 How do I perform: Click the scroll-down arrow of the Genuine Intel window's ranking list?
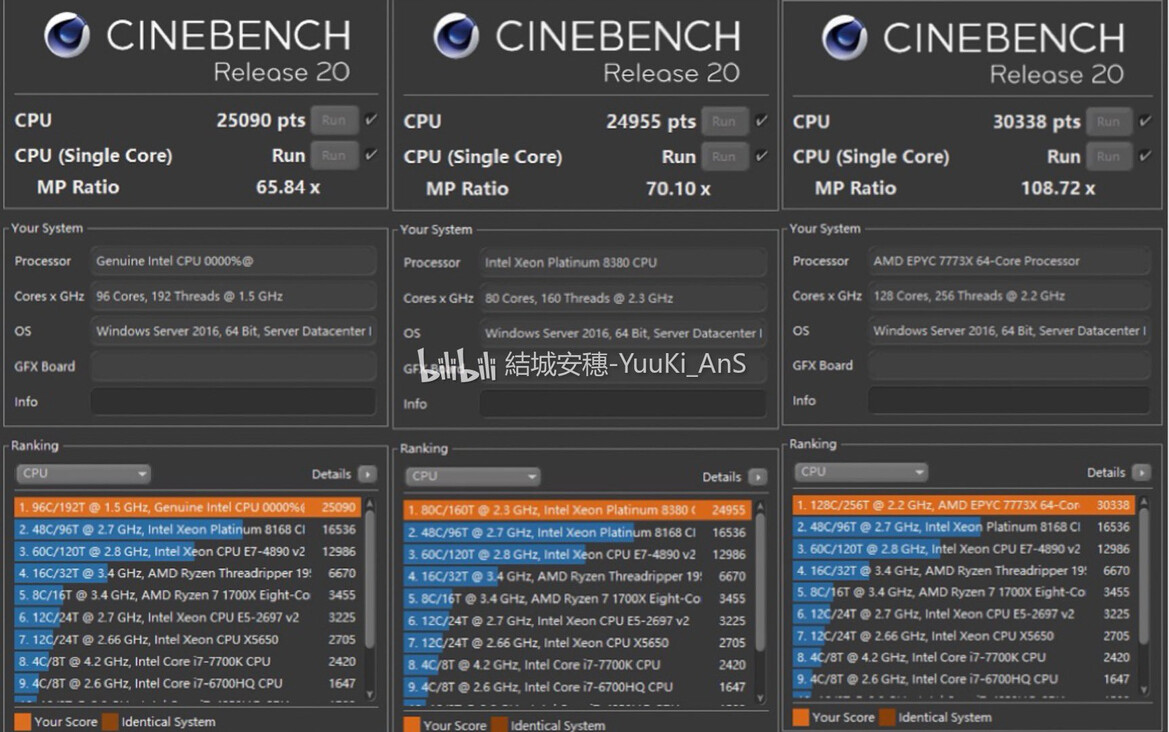pyautogui.click(x=370, y=694)
